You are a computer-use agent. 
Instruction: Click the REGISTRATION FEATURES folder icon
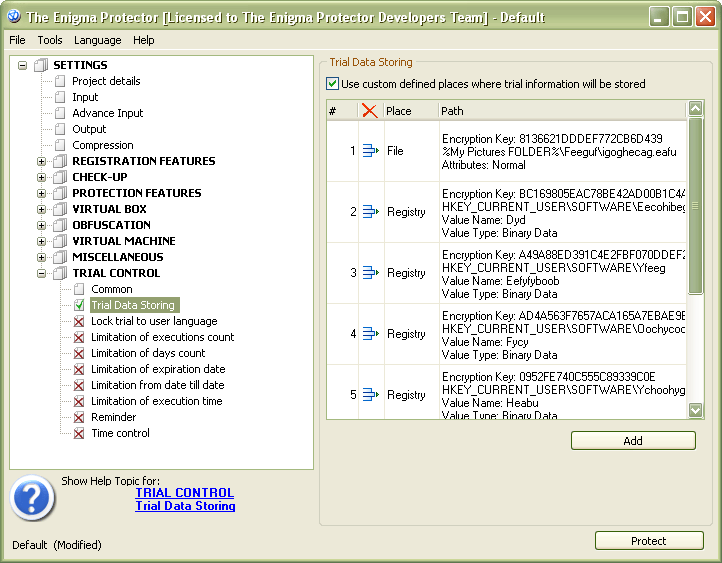pyautogui.click(x=60, y=161)
